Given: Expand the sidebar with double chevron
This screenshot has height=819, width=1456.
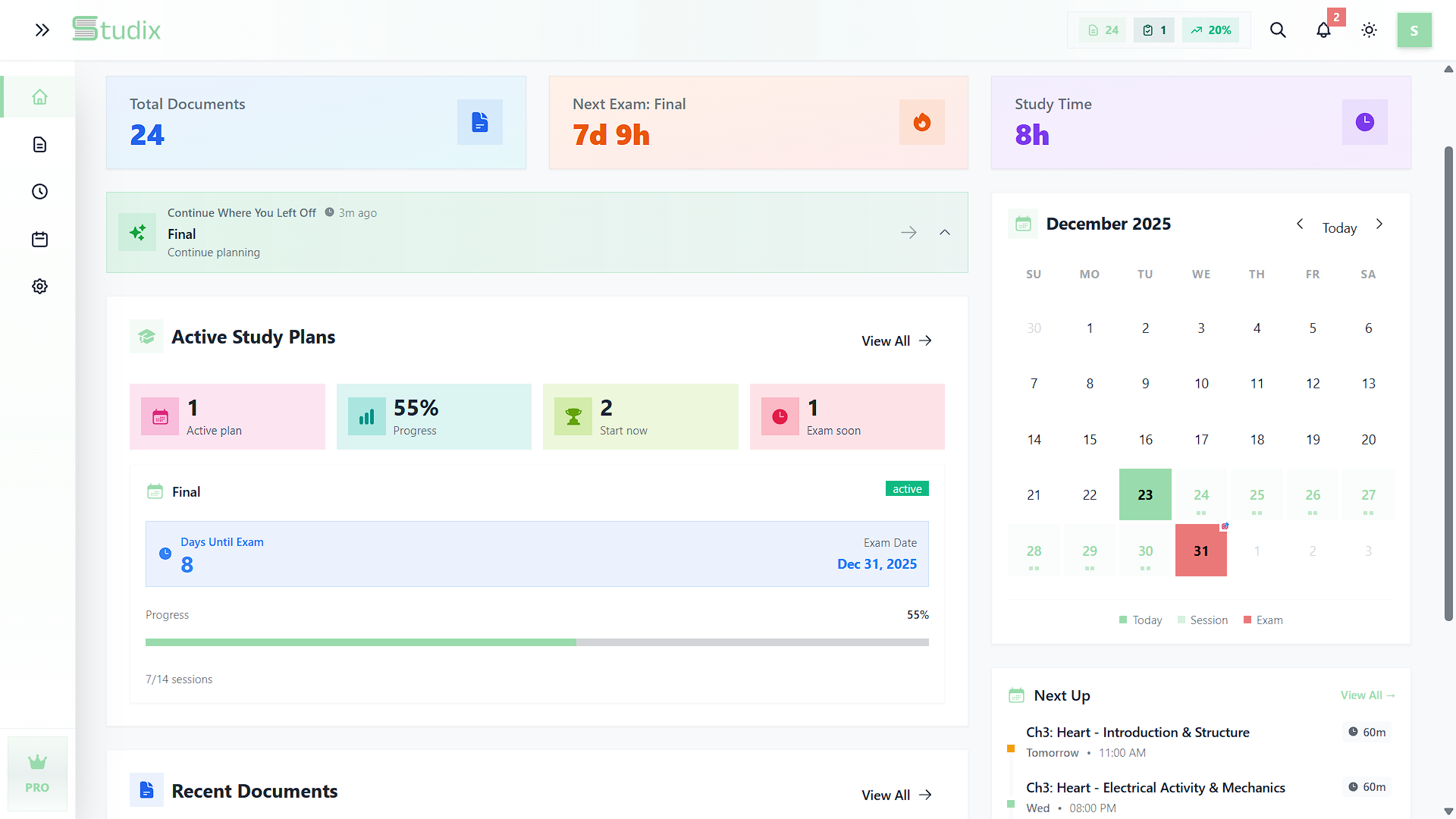Looking at the screenshot, I should pos(42,30).
